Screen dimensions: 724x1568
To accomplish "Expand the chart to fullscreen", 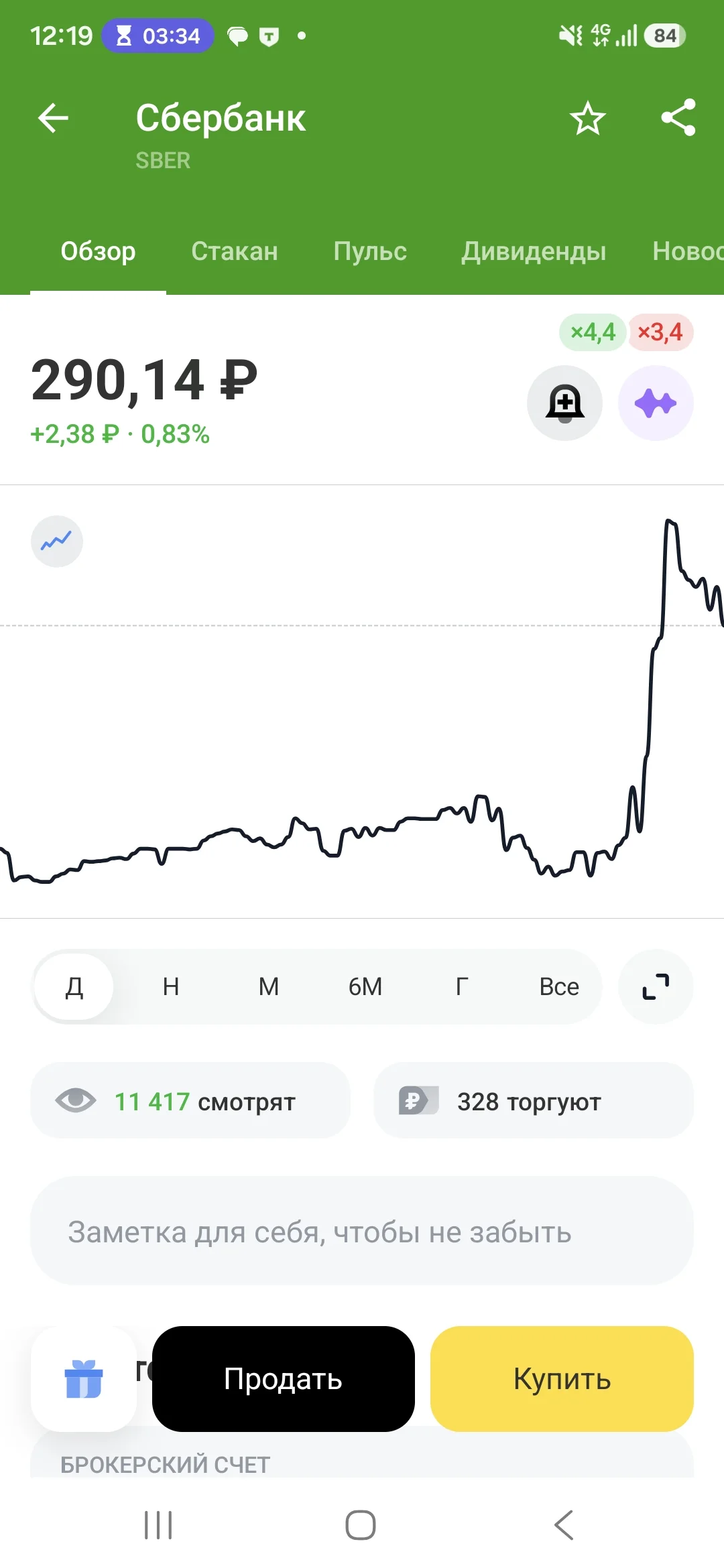I will coord(656,986).
